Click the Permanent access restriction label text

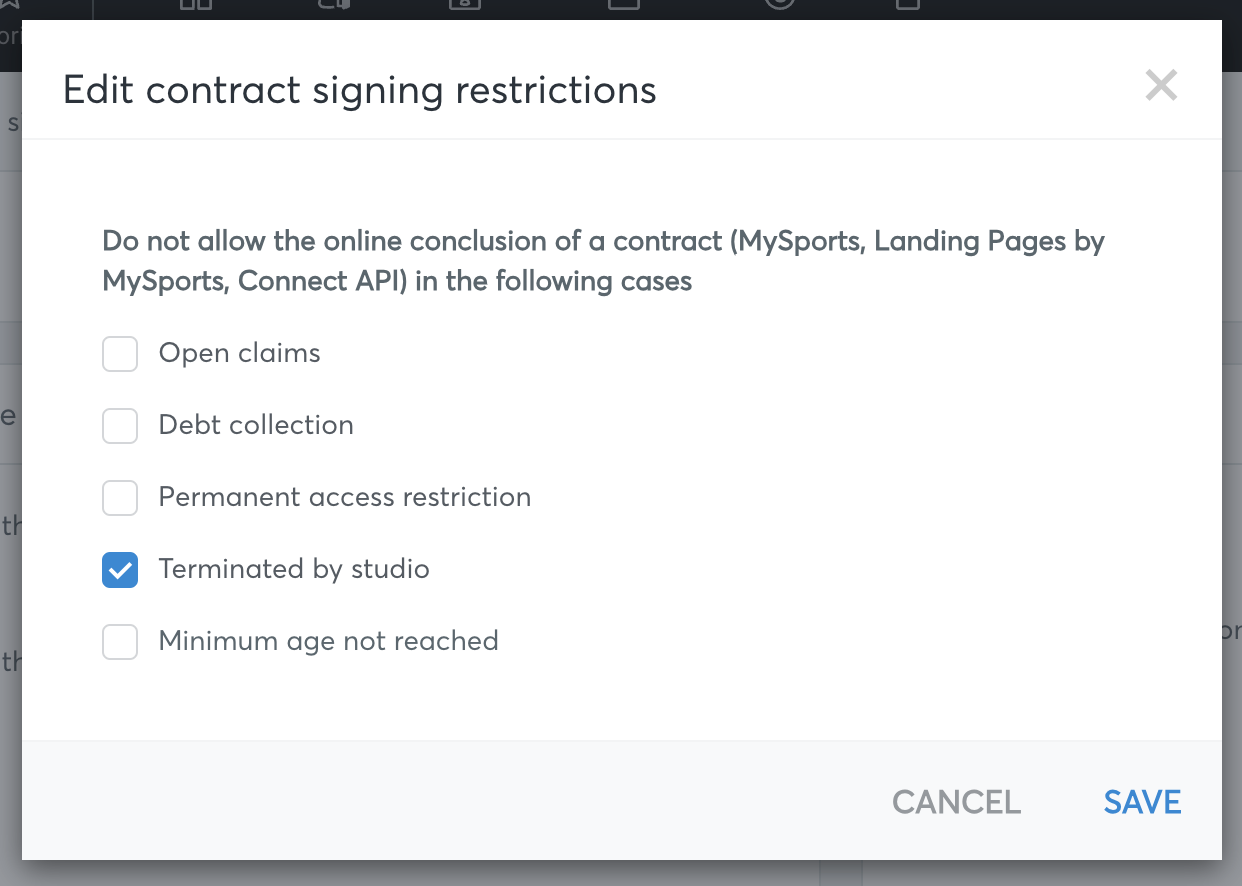click(345, 497)
